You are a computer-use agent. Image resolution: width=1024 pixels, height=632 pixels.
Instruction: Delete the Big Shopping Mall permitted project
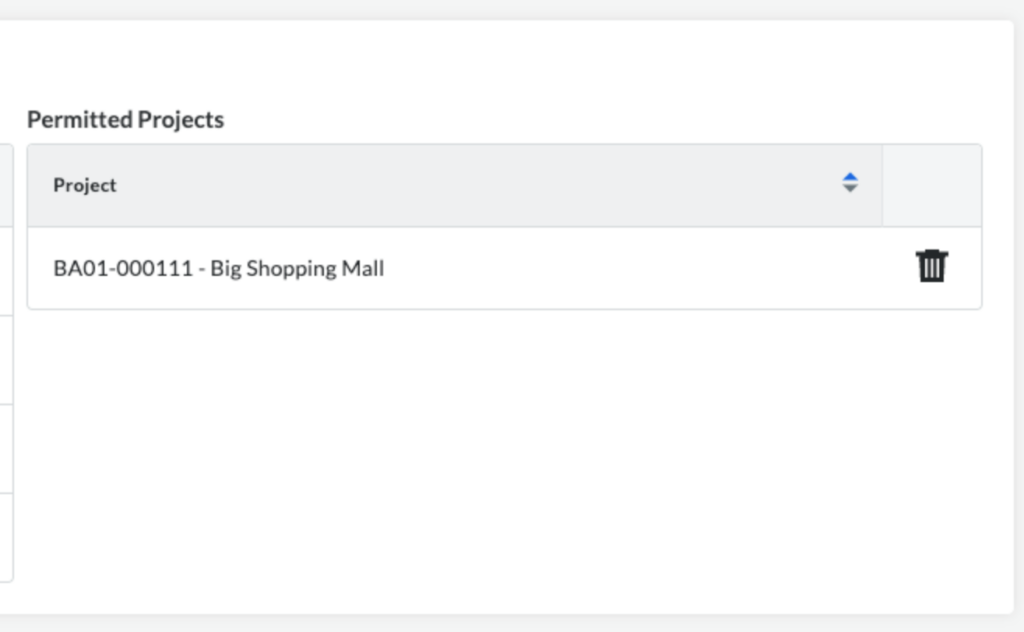pos(931,266)
